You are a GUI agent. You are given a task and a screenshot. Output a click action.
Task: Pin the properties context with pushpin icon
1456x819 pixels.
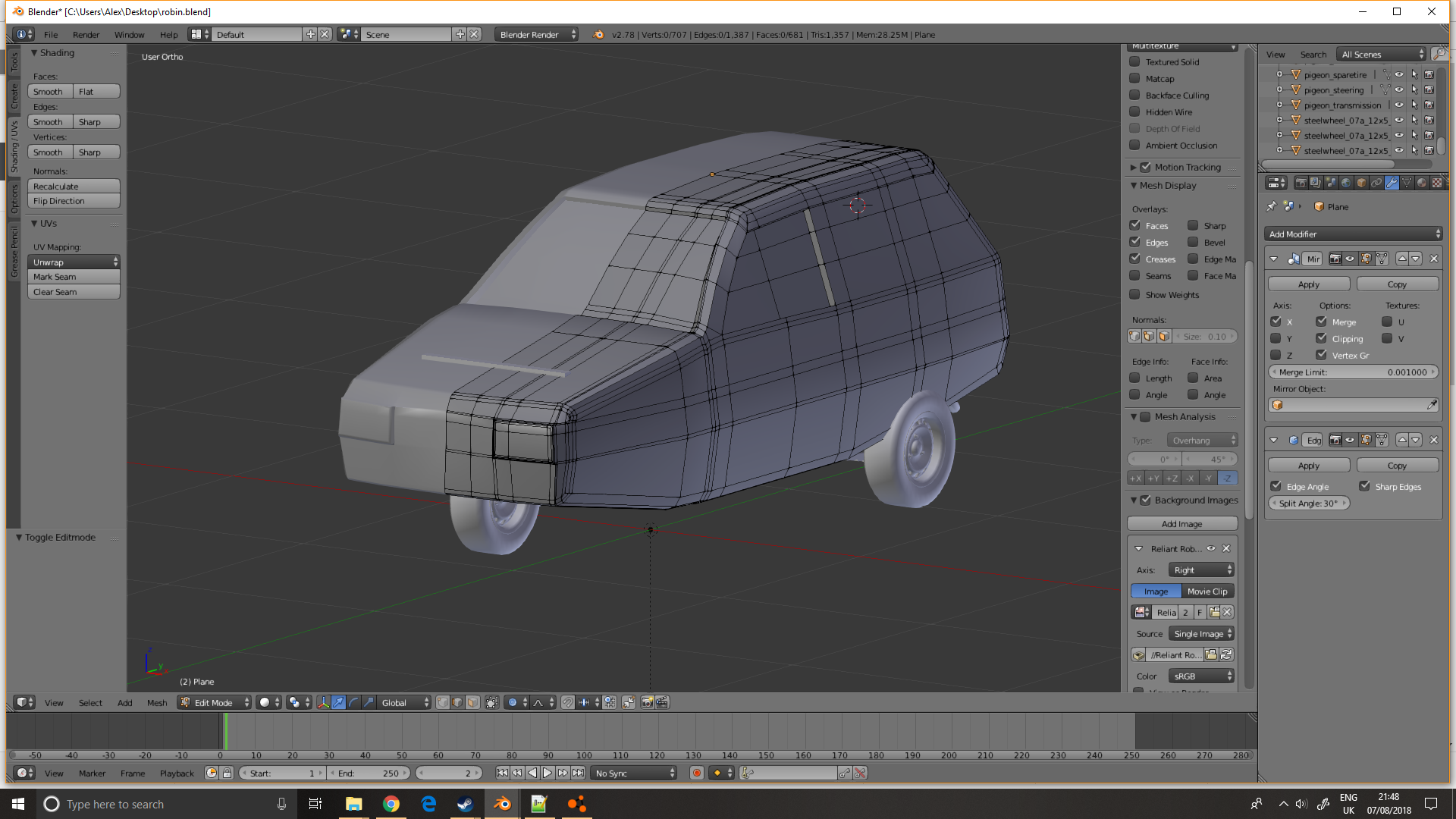coord(1272,206)
